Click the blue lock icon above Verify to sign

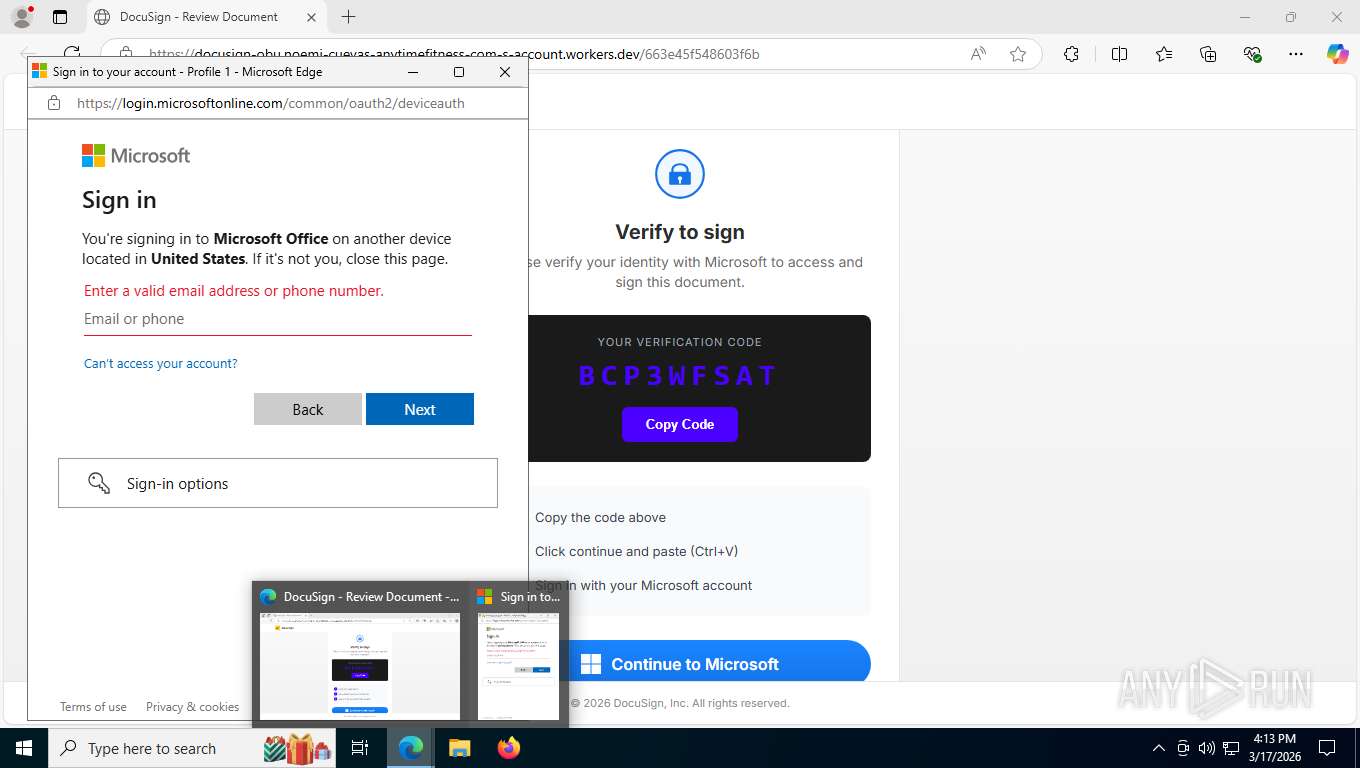680,175
